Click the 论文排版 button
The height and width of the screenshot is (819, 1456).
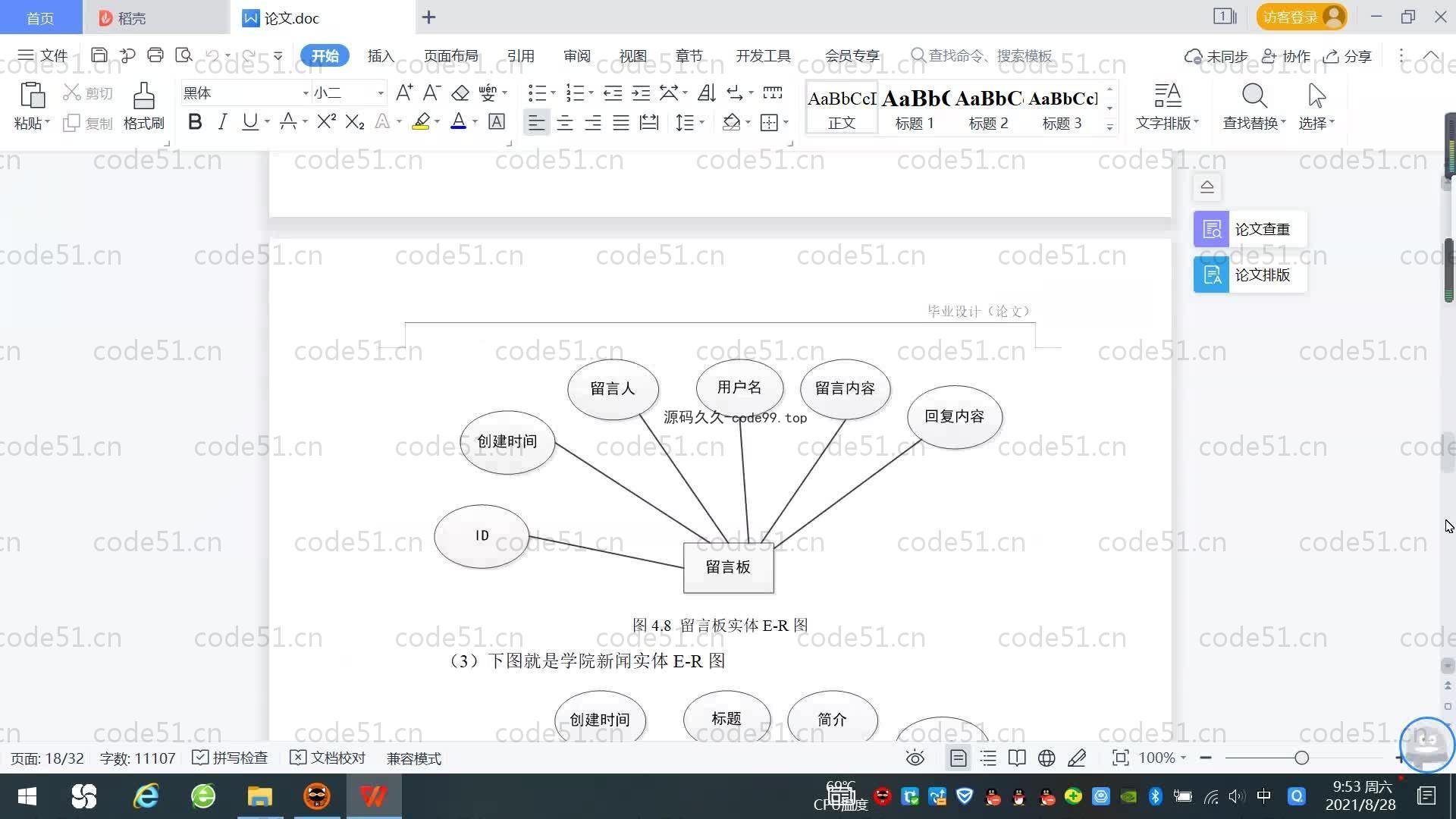pyautogui.click(x=1250, y=275)
